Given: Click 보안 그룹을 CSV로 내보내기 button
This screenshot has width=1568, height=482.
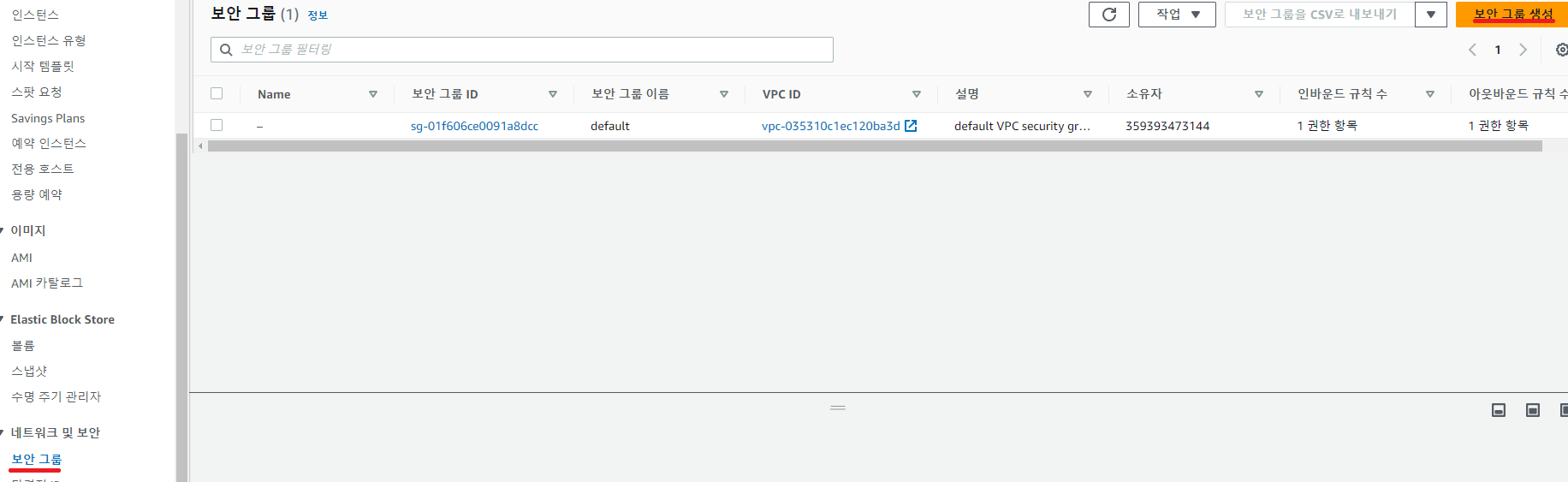Looking at the screenshot, I should point(1319,15).
